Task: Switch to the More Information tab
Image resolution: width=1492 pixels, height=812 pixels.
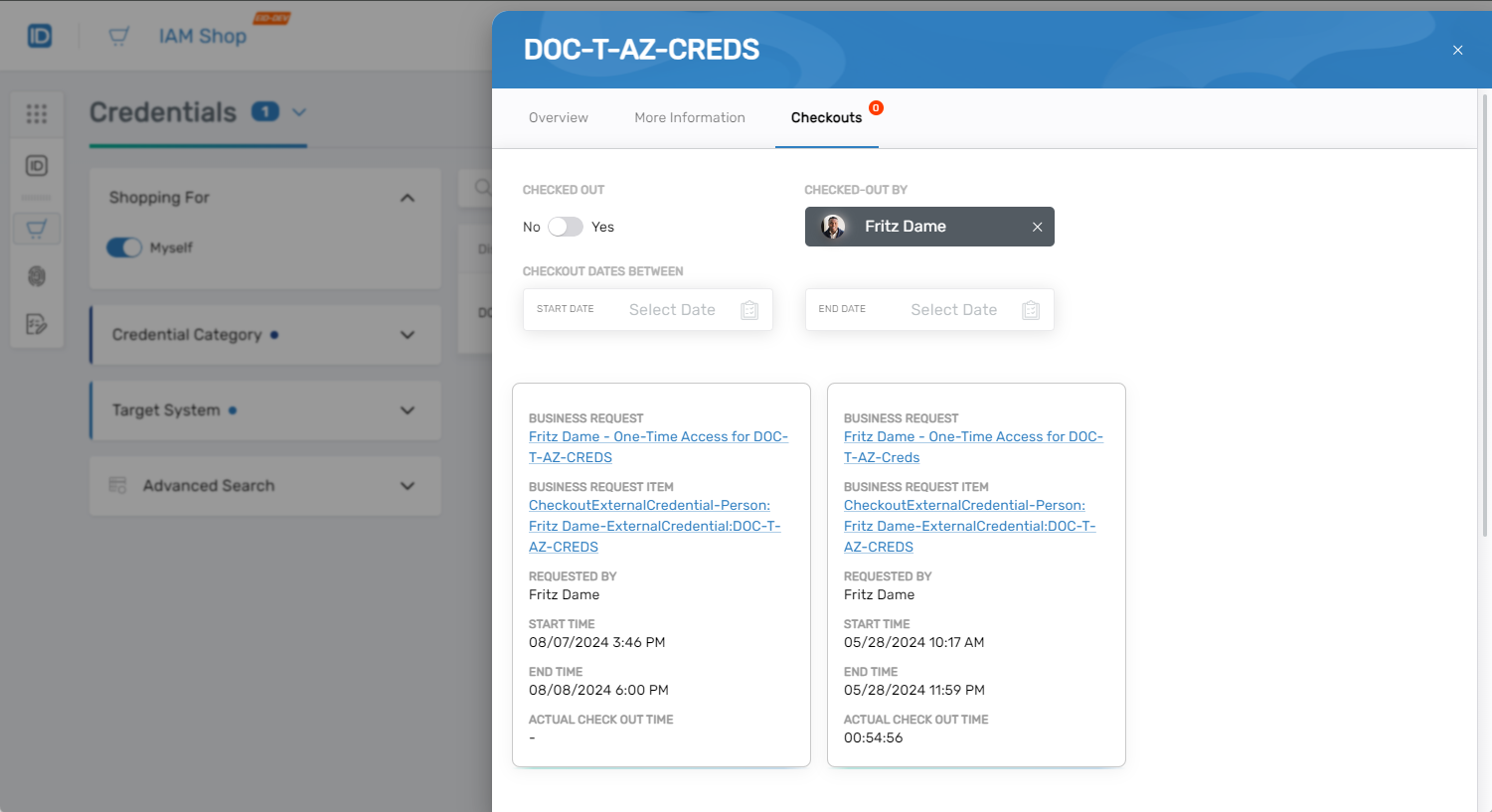Action: (689, 117)
